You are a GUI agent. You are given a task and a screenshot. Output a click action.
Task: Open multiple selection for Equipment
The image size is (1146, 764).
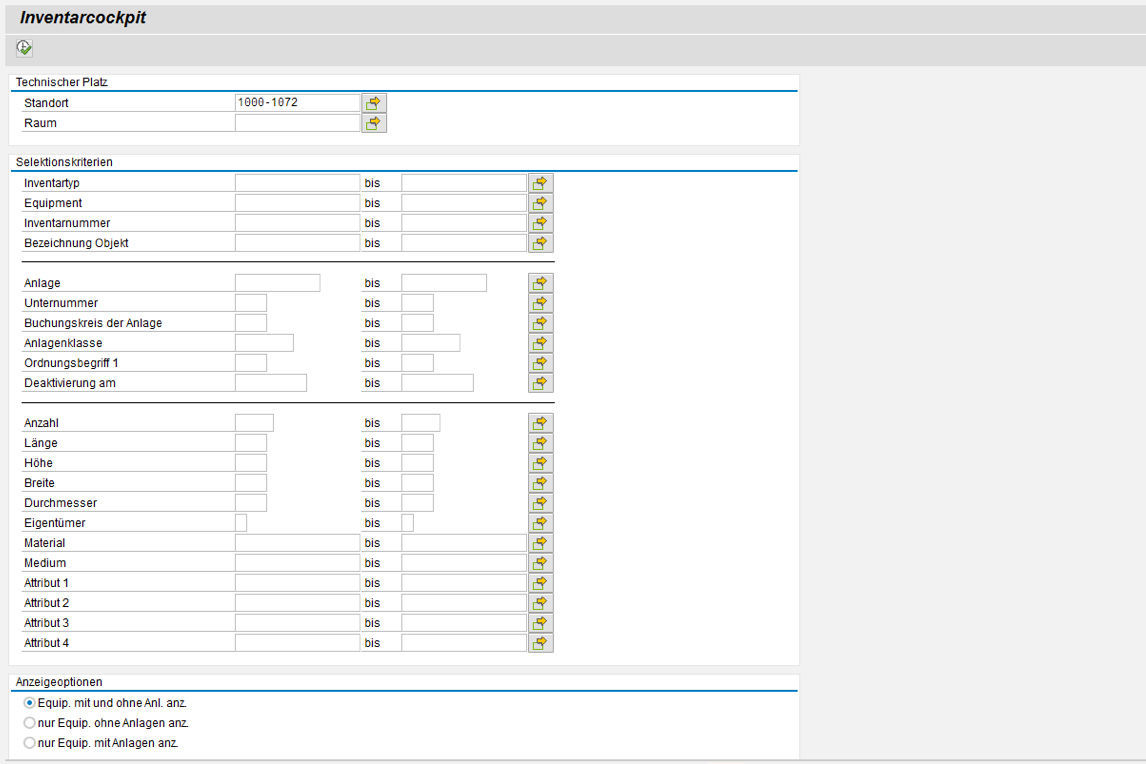[540, 202]
